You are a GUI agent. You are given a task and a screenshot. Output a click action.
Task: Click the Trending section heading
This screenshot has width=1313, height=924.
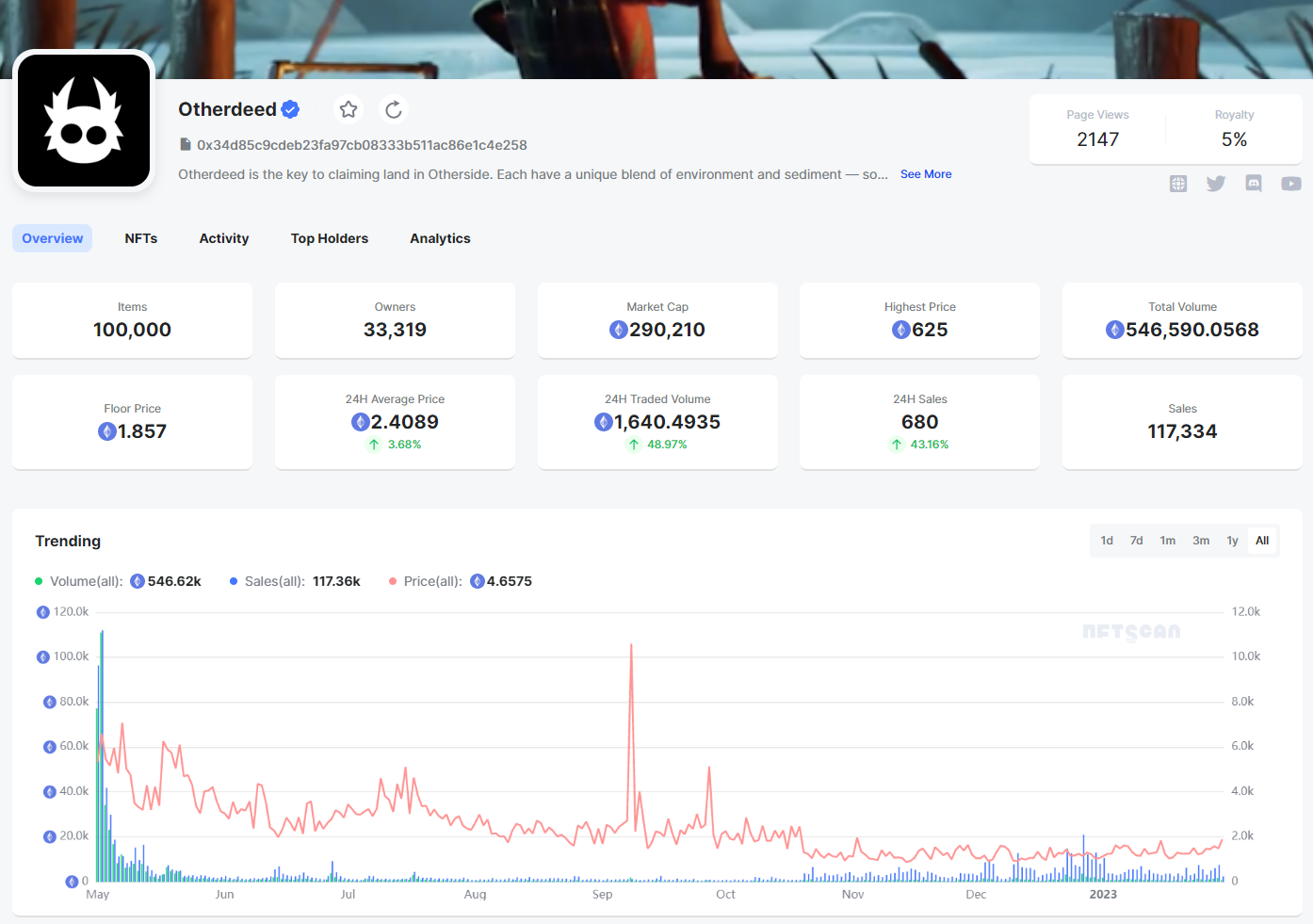68,541
